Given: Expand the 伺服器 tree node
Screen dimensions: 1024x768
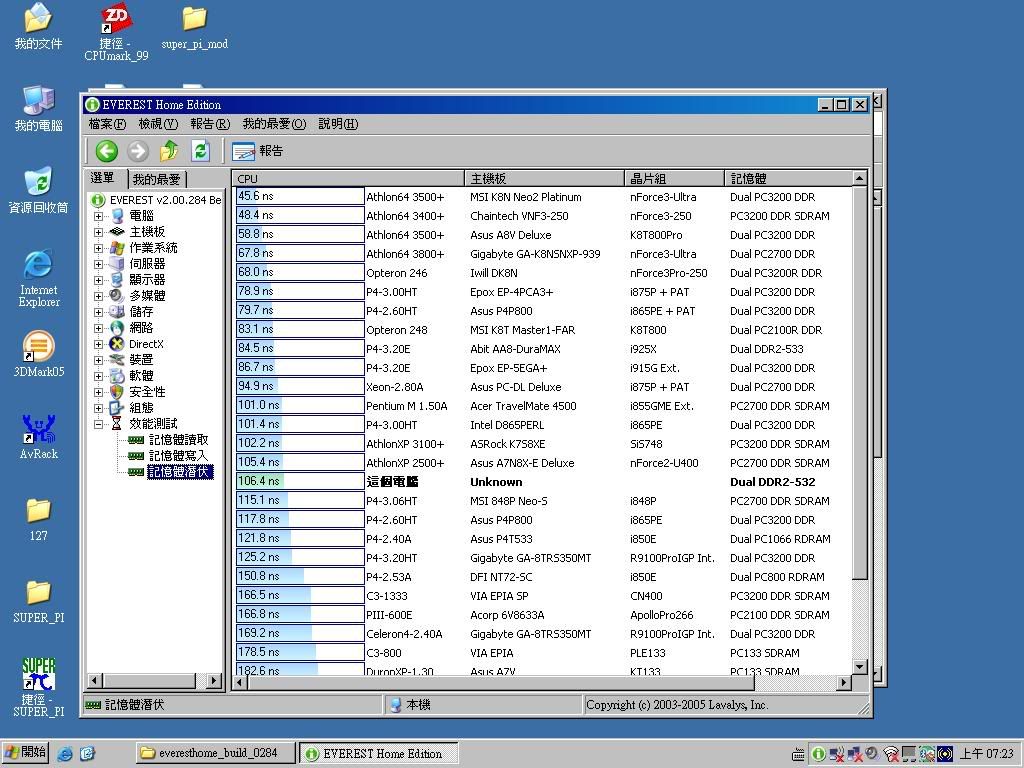Looking at the screenshot, I should pos(98,264).
